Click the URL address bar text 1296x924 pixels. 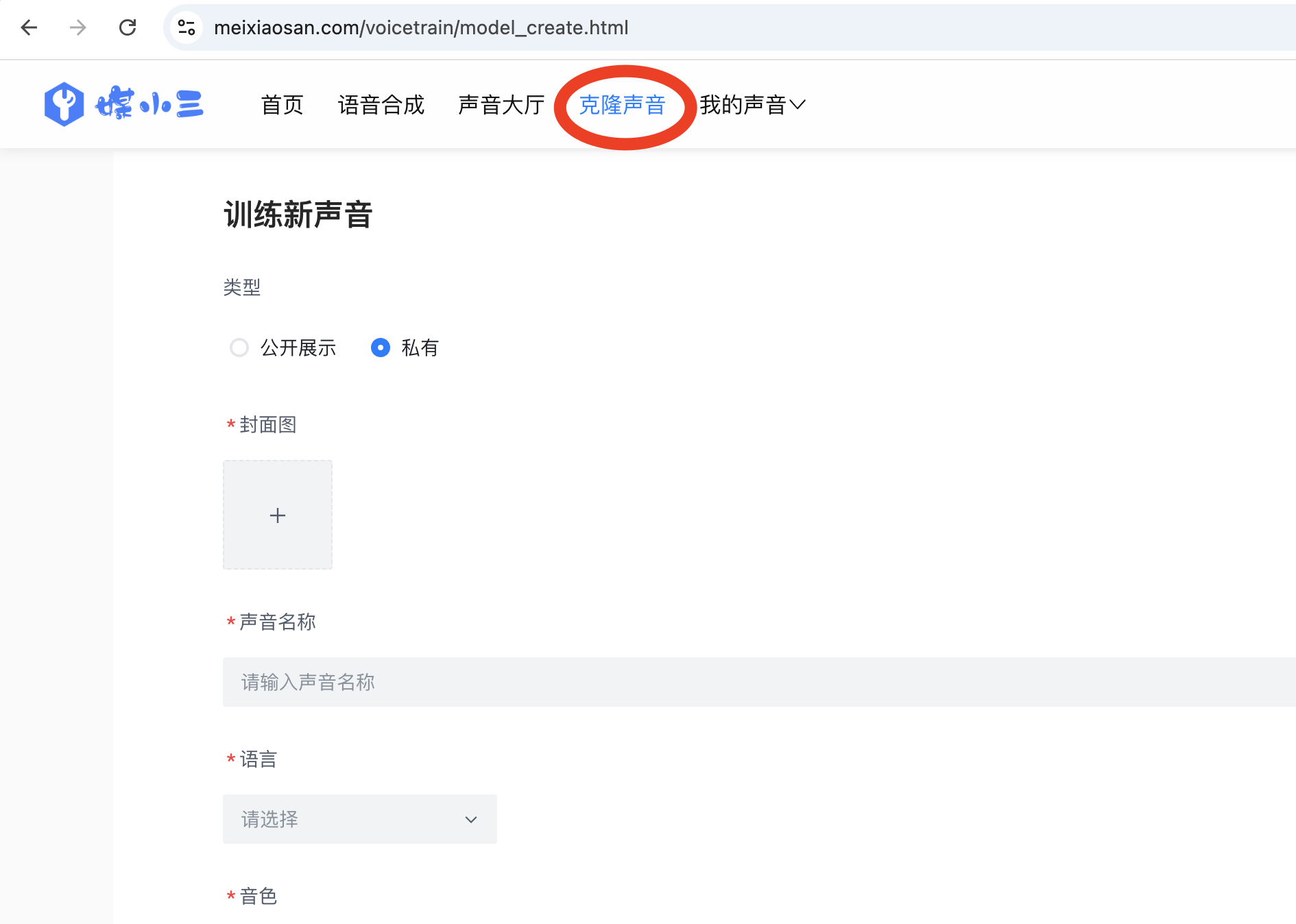point(421,27)
